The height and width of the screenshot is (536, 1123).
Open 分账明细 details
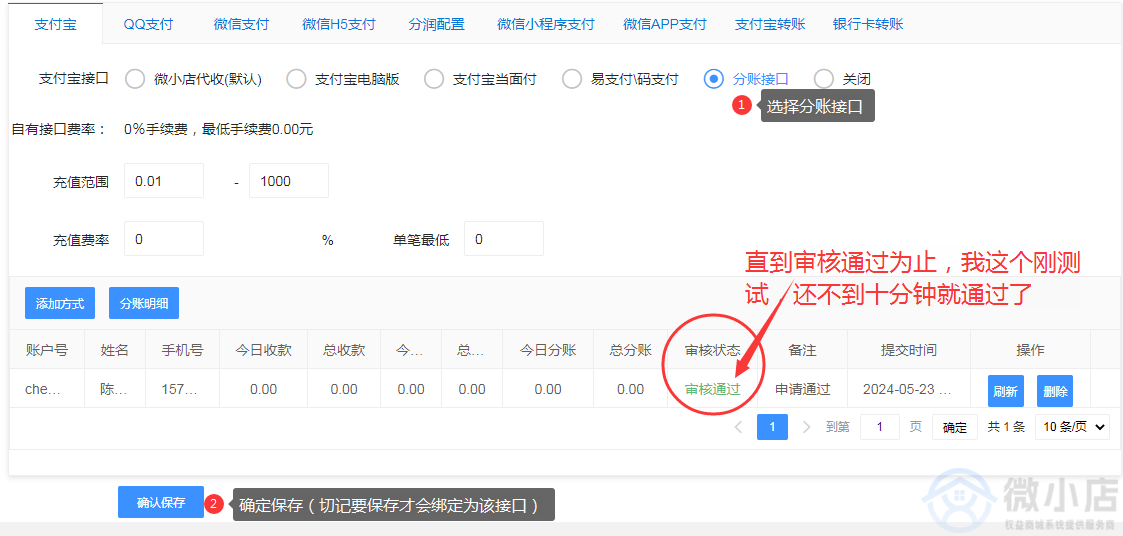[144, 303]
